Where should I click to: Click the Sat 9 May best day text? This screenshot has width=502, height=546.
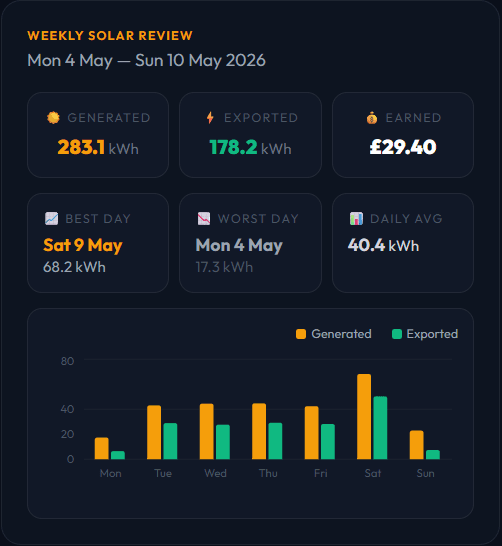[x=83, y=245]
